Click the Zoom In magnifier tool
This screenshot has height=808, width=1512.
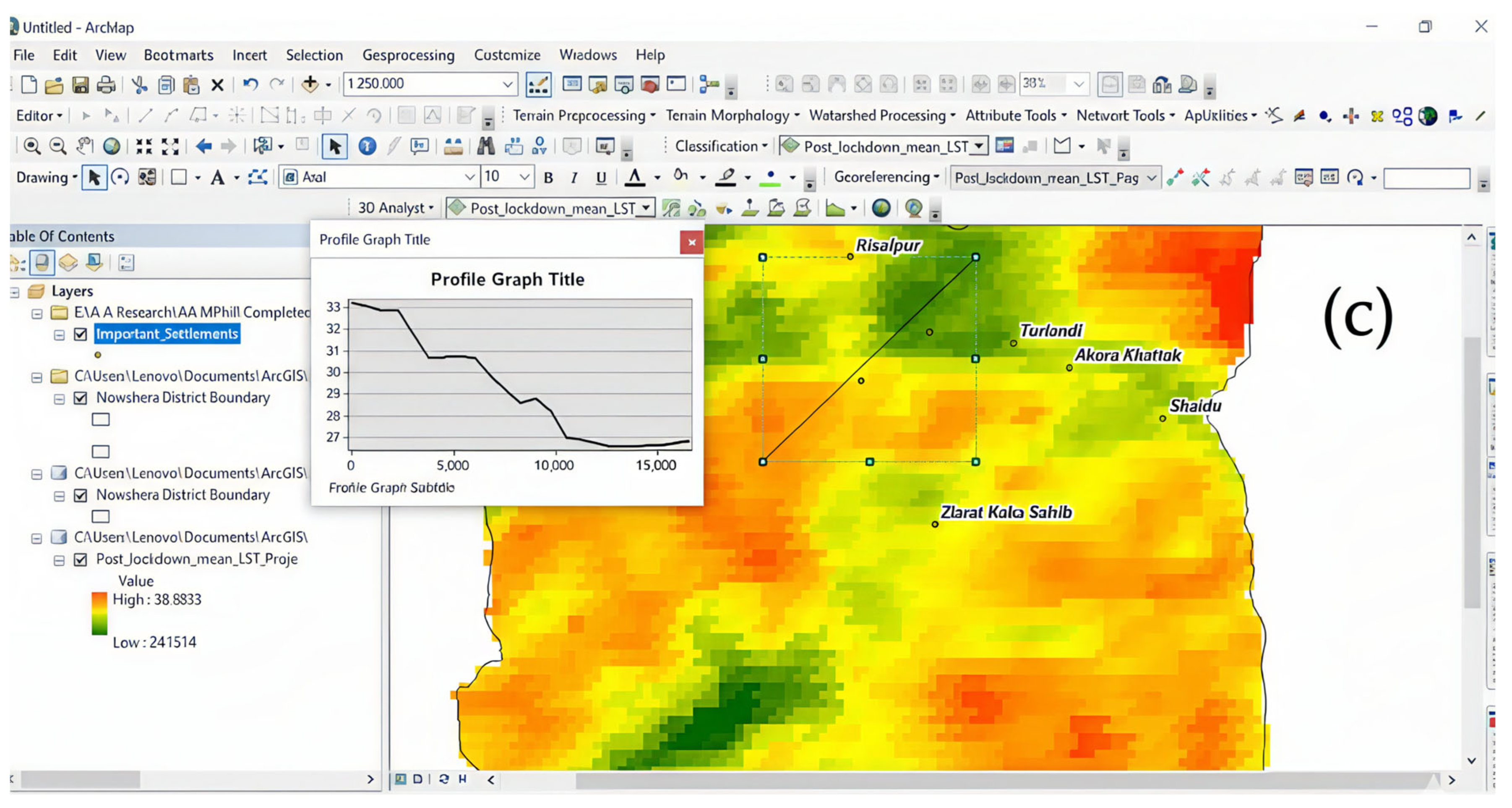tap(32, 146)
